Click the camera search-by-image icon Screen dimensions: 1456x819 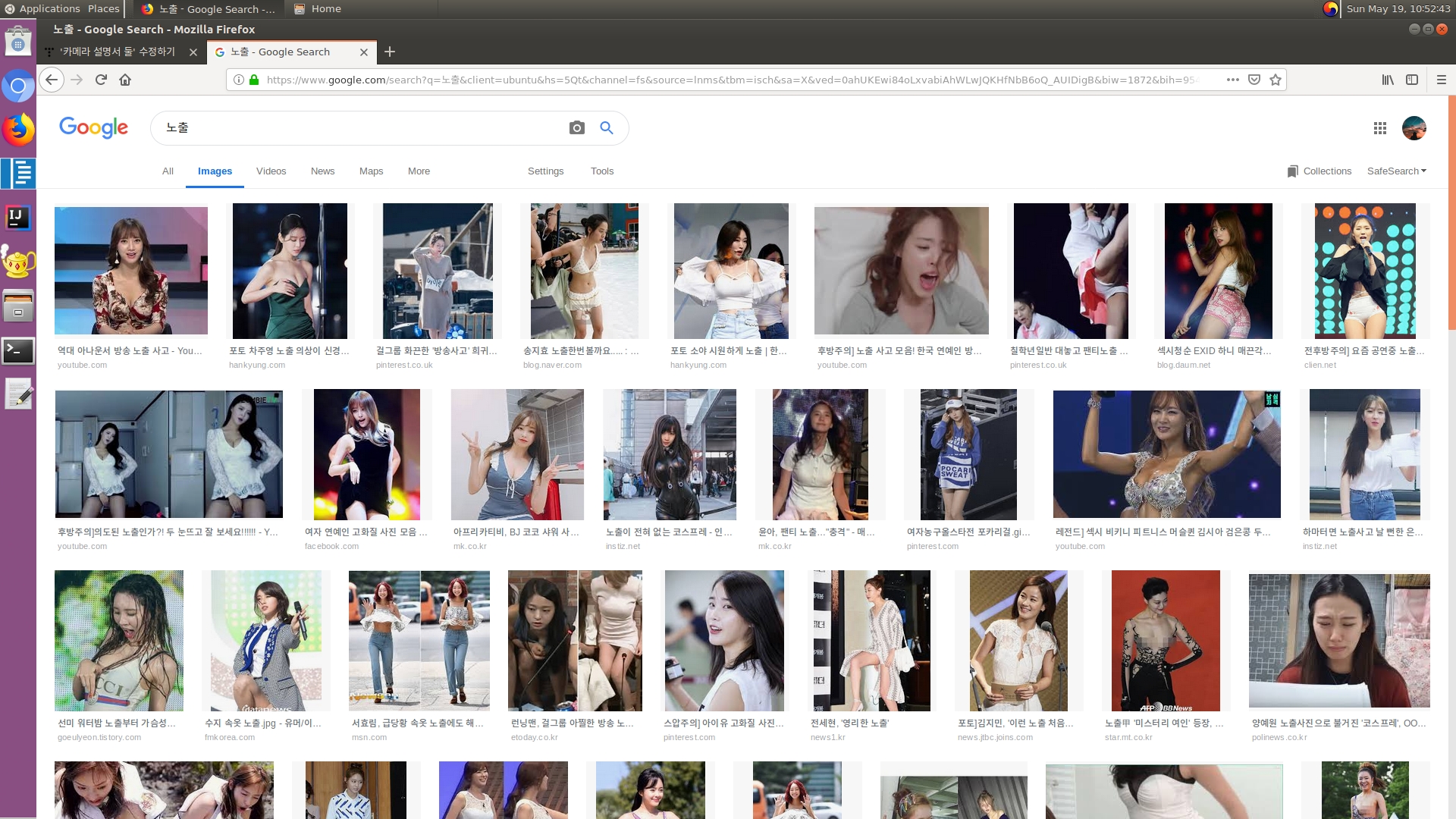pyautogui.click(x=576, y=127)
